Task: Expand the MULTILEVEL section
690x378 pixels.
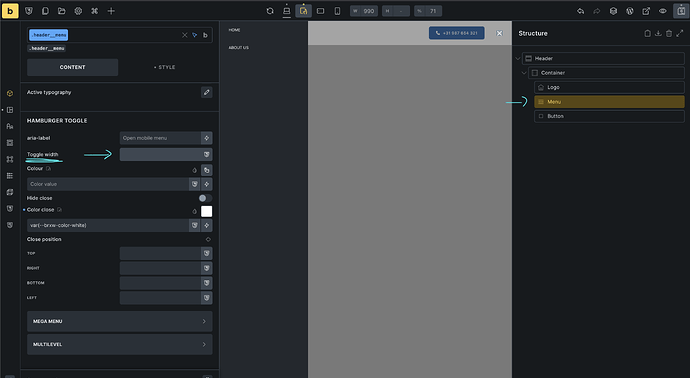Action: coord(120,344)
